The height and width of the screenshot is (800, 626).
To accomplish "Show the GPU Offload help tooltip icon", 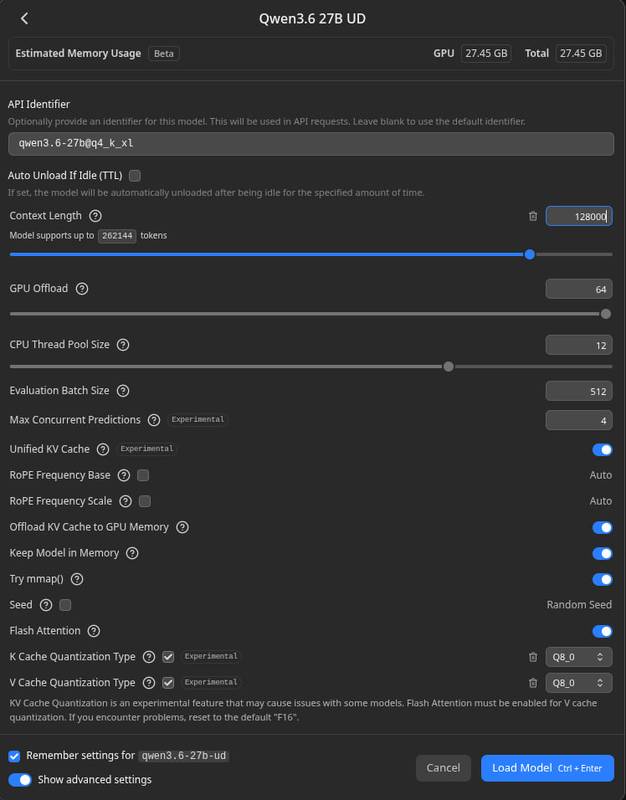I will [x=82, y=289].
